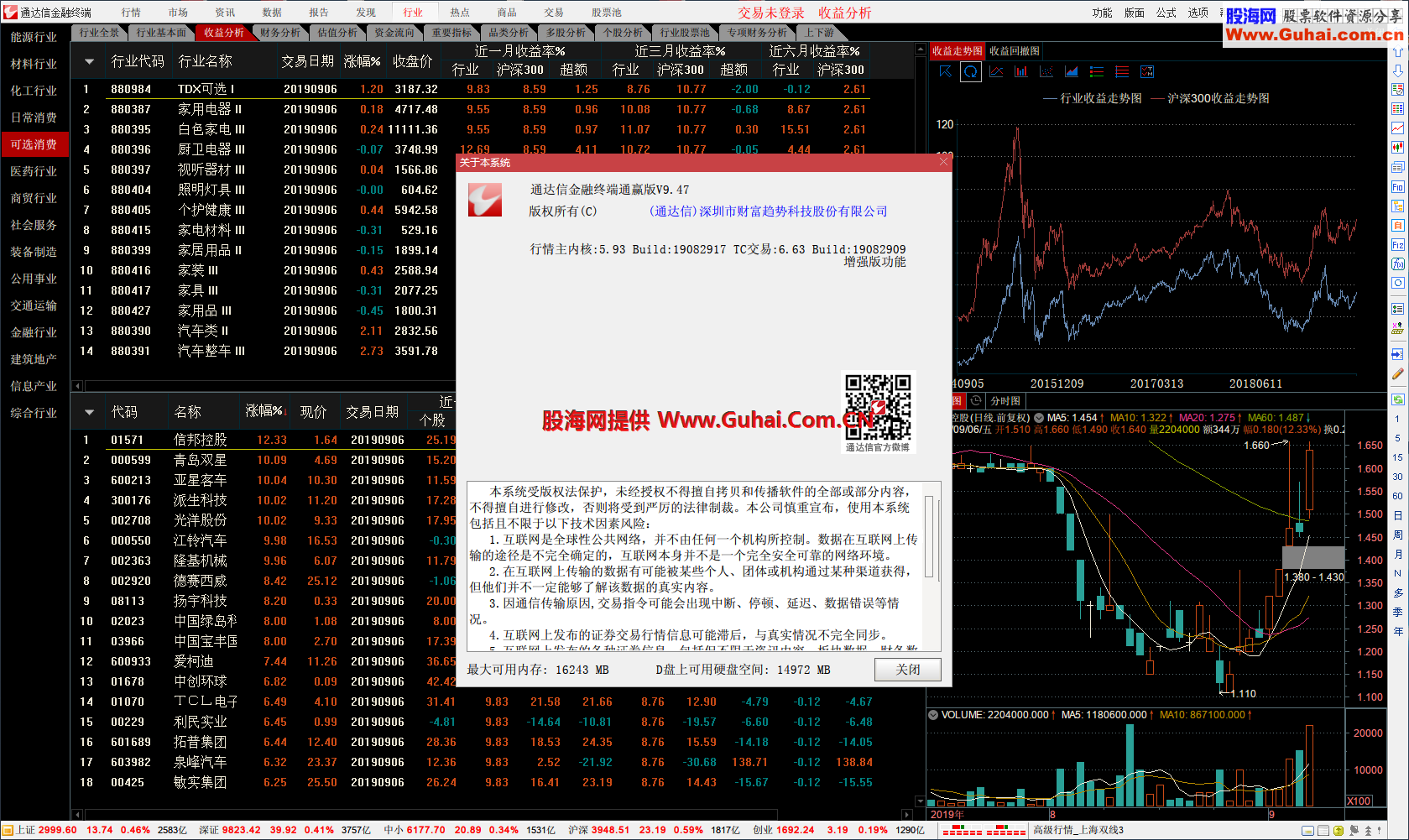
Task: Click the X100 volume scale label
Action: tap(1359, 801)
